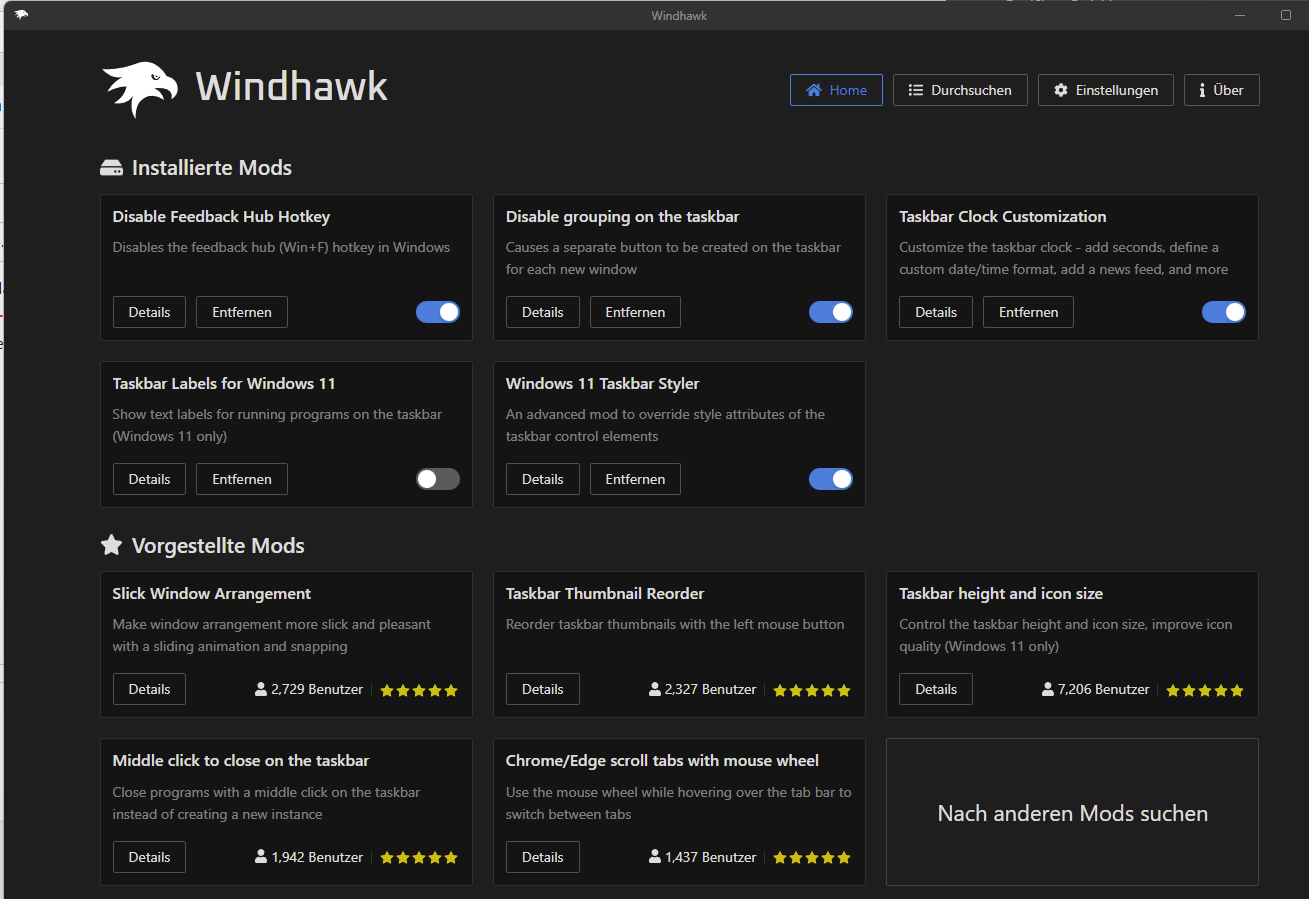Image resolution: width=1309 pixels, height=899 pixels.
Task: Disable the Feedback Hub Hotkey mod toggle
Action: click(x=438, y=312)
